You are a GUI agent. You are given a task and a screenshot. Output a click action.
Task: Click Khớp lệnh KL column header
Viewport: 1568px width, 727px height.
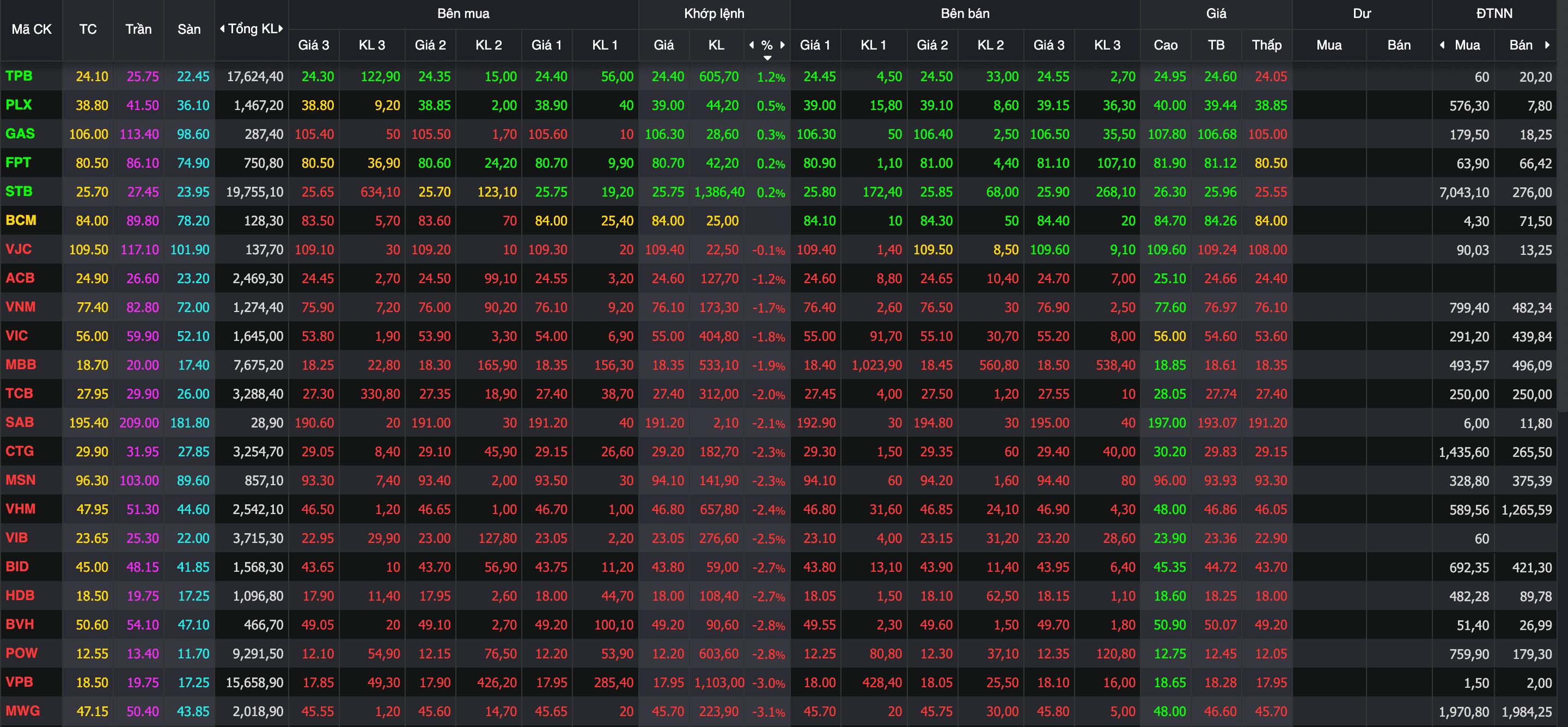716,45
